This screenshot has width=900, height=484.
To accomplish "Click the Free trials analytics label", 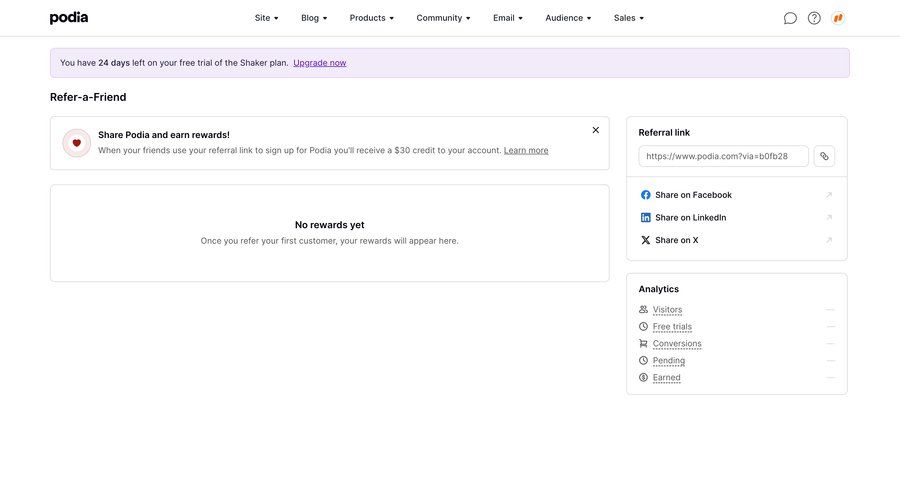I will (x=672, y=327).
